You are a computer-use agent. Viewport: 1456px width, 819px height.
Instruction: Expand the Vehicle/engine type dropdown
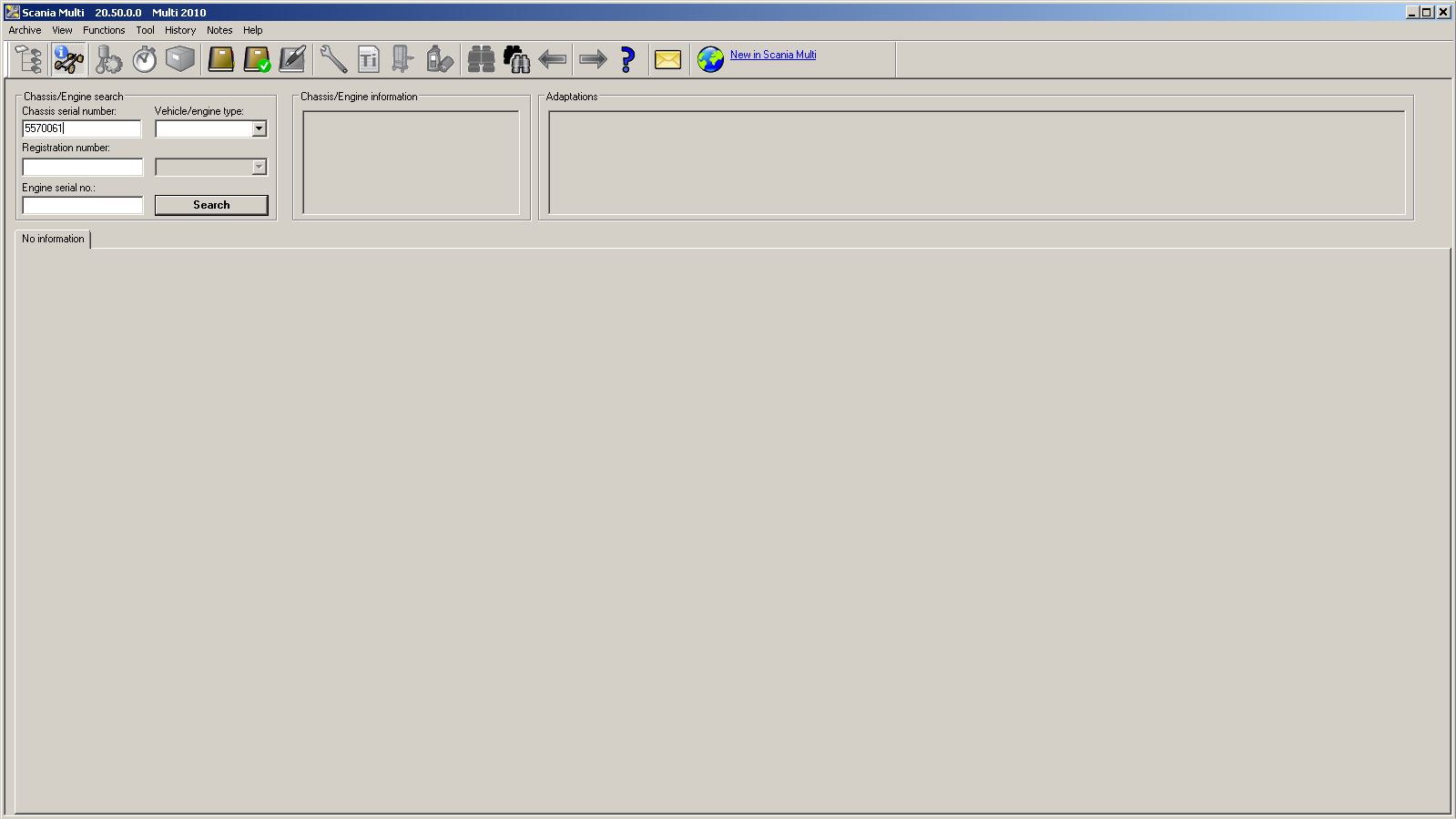tap(259, 128)
